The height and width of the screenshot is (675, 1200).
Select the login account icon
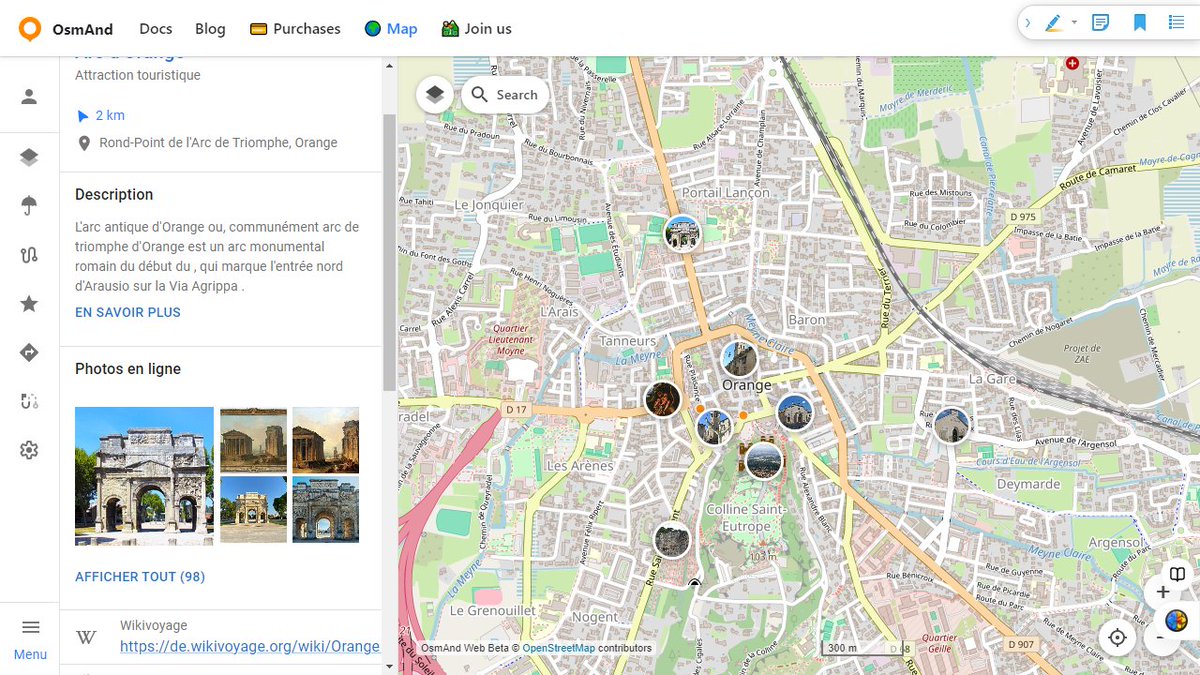29,96
